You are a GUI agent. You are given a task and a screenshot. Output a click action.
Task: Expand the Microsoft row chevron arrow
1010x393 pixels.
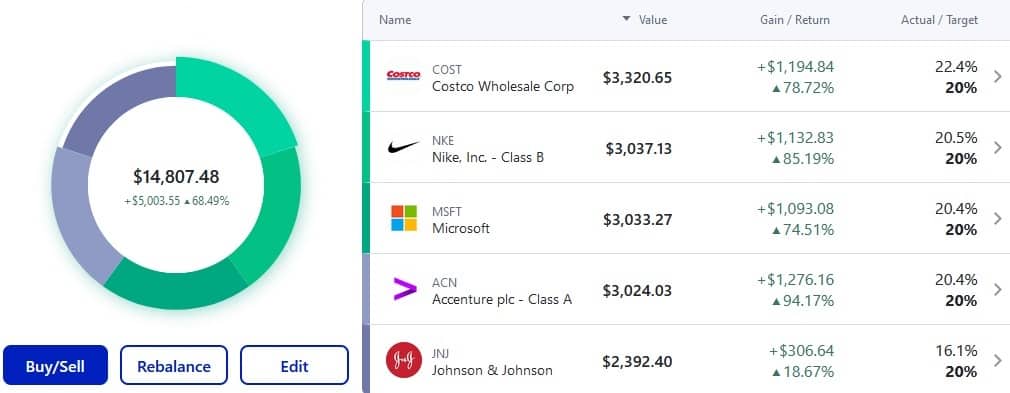tap(998, 218)
